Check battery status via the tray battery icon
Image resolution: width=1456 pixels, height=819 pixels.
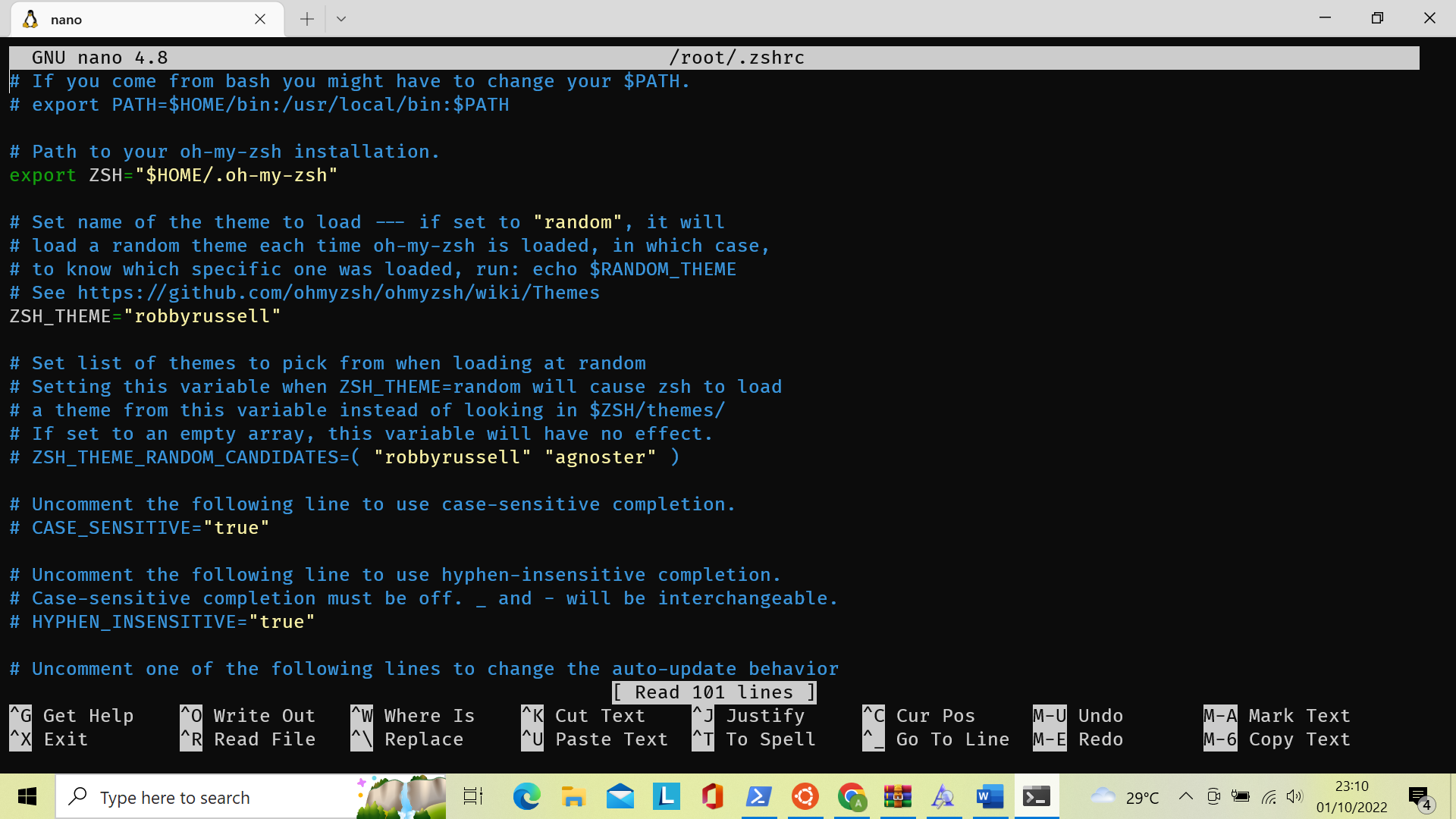point(1241,797)
